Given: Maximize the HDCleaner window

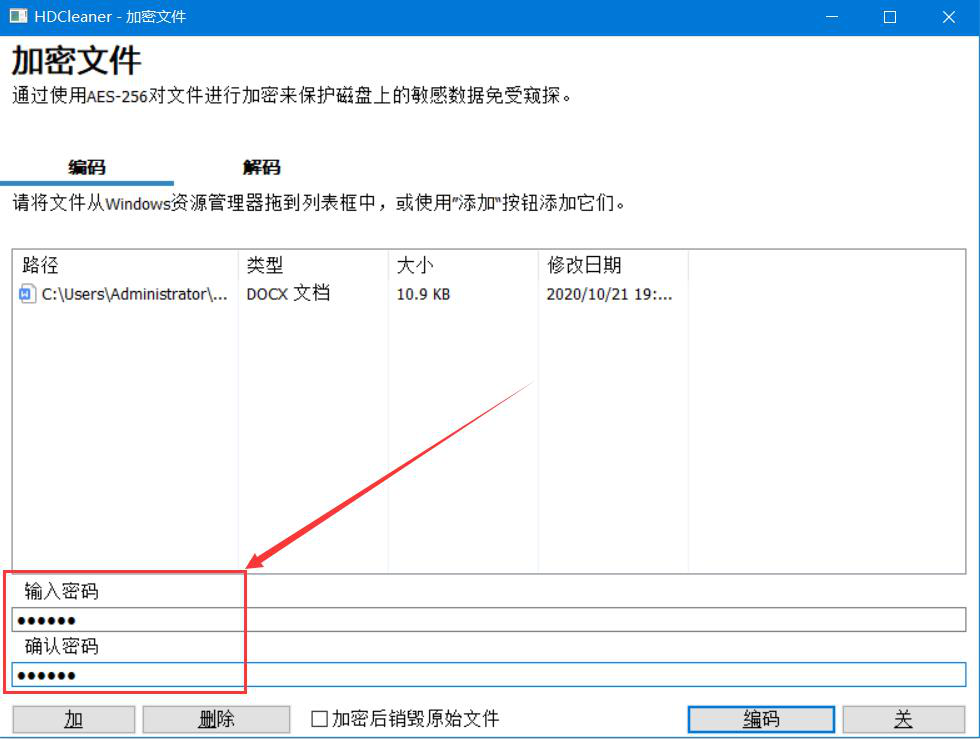Looking at the screenshot, I should [889, 17].
